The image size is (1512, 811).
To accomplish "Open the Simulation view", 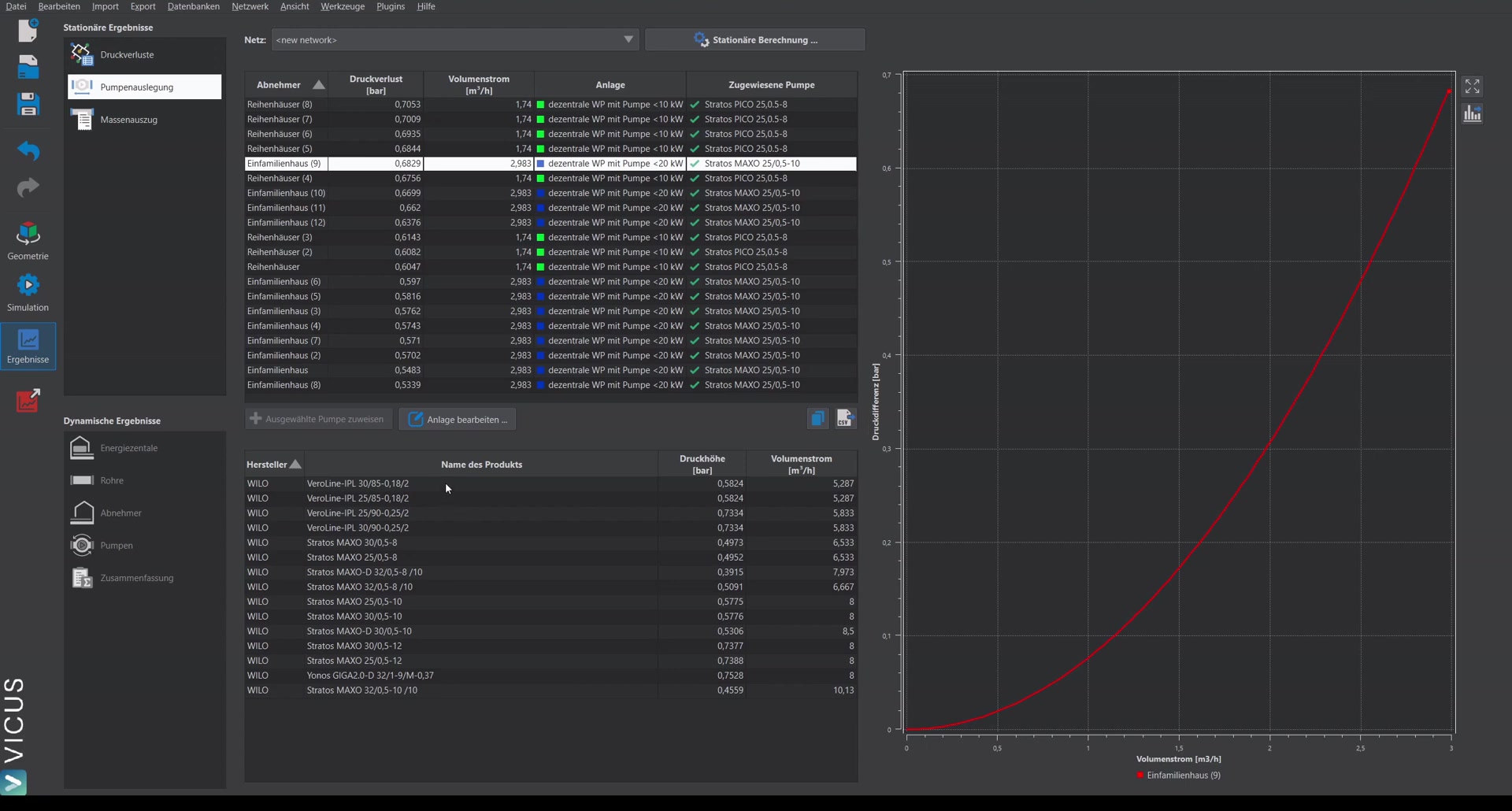I will 28,292.
